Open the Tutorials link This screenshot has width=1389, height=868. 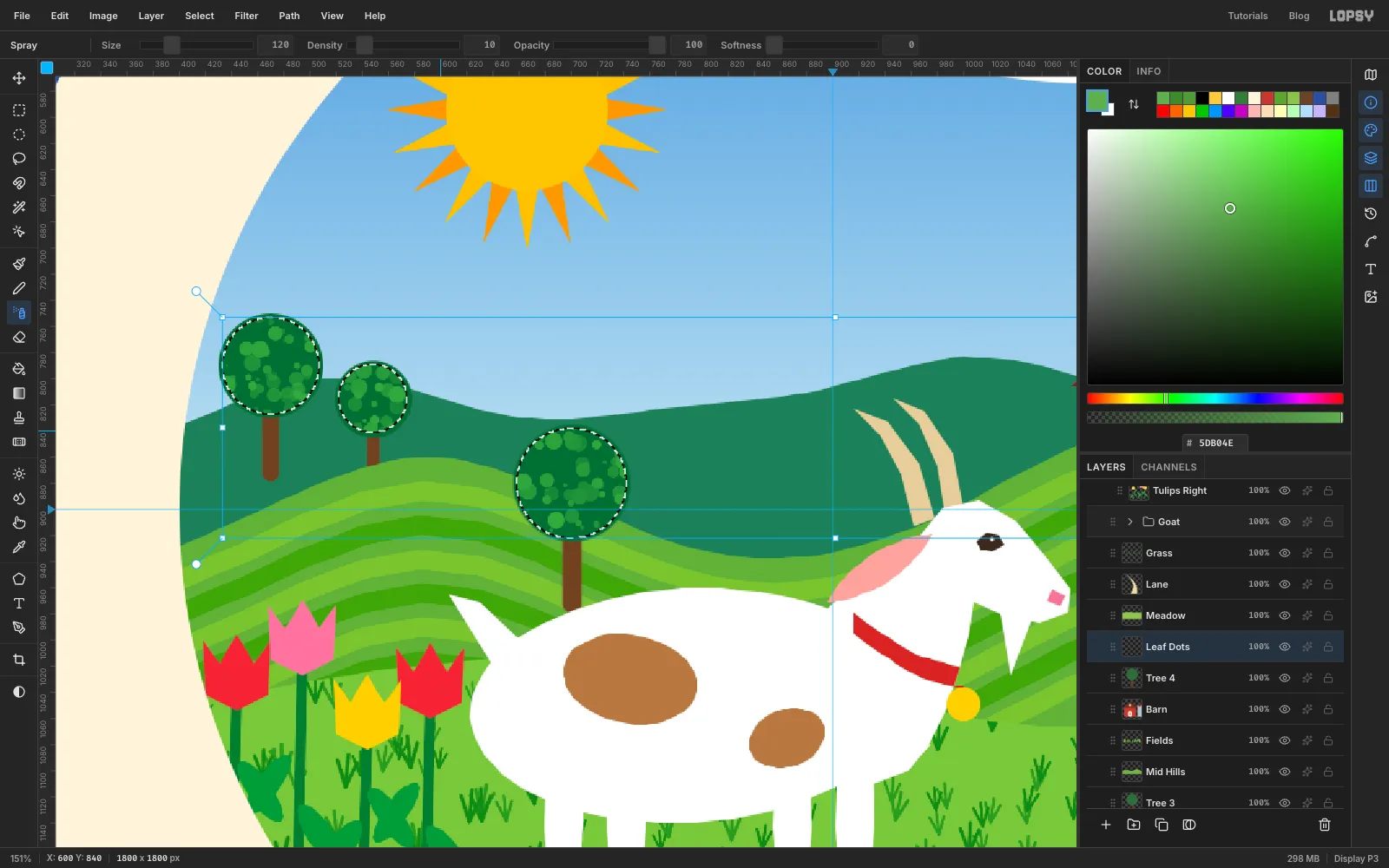click(1247, 16)
